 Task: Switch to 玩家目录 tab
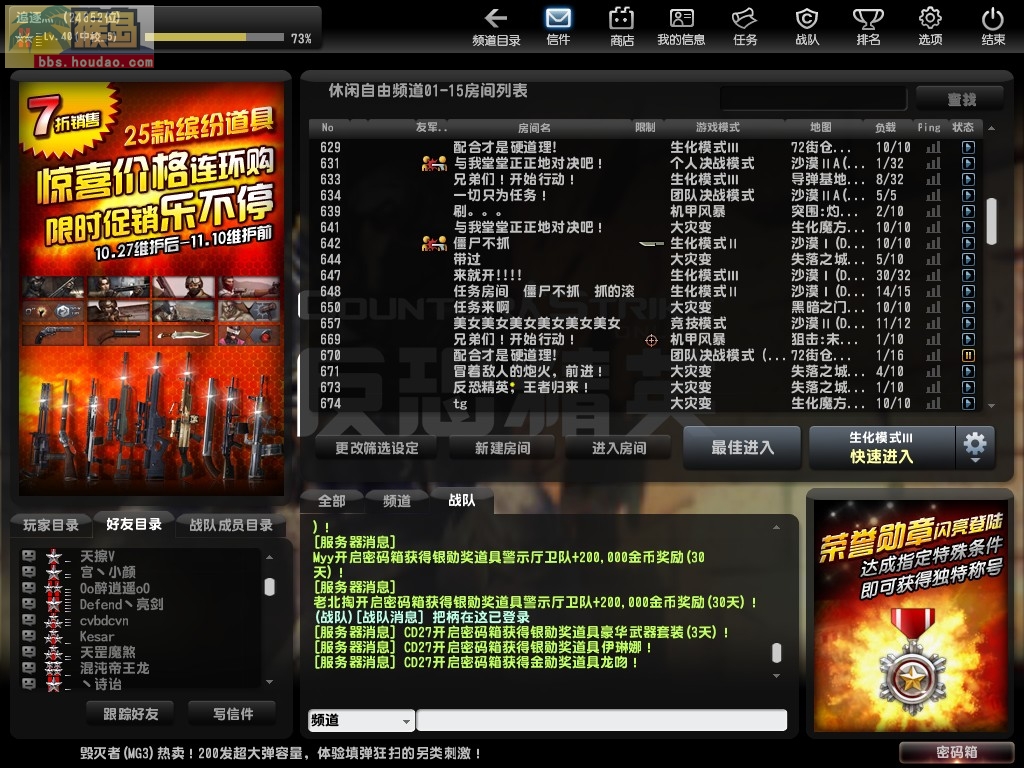point(51,525)
